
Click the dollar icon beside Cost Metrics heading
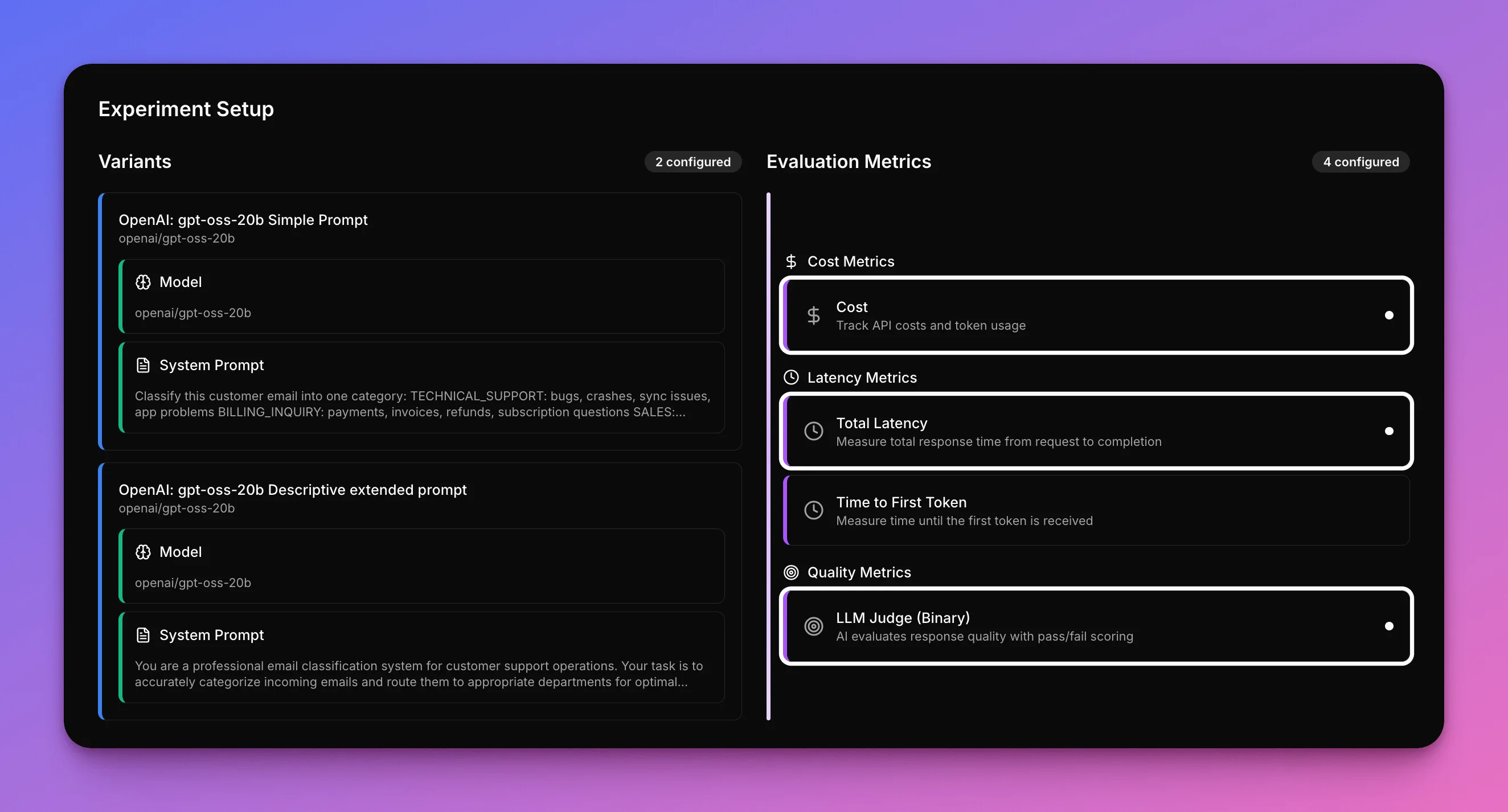791,262
